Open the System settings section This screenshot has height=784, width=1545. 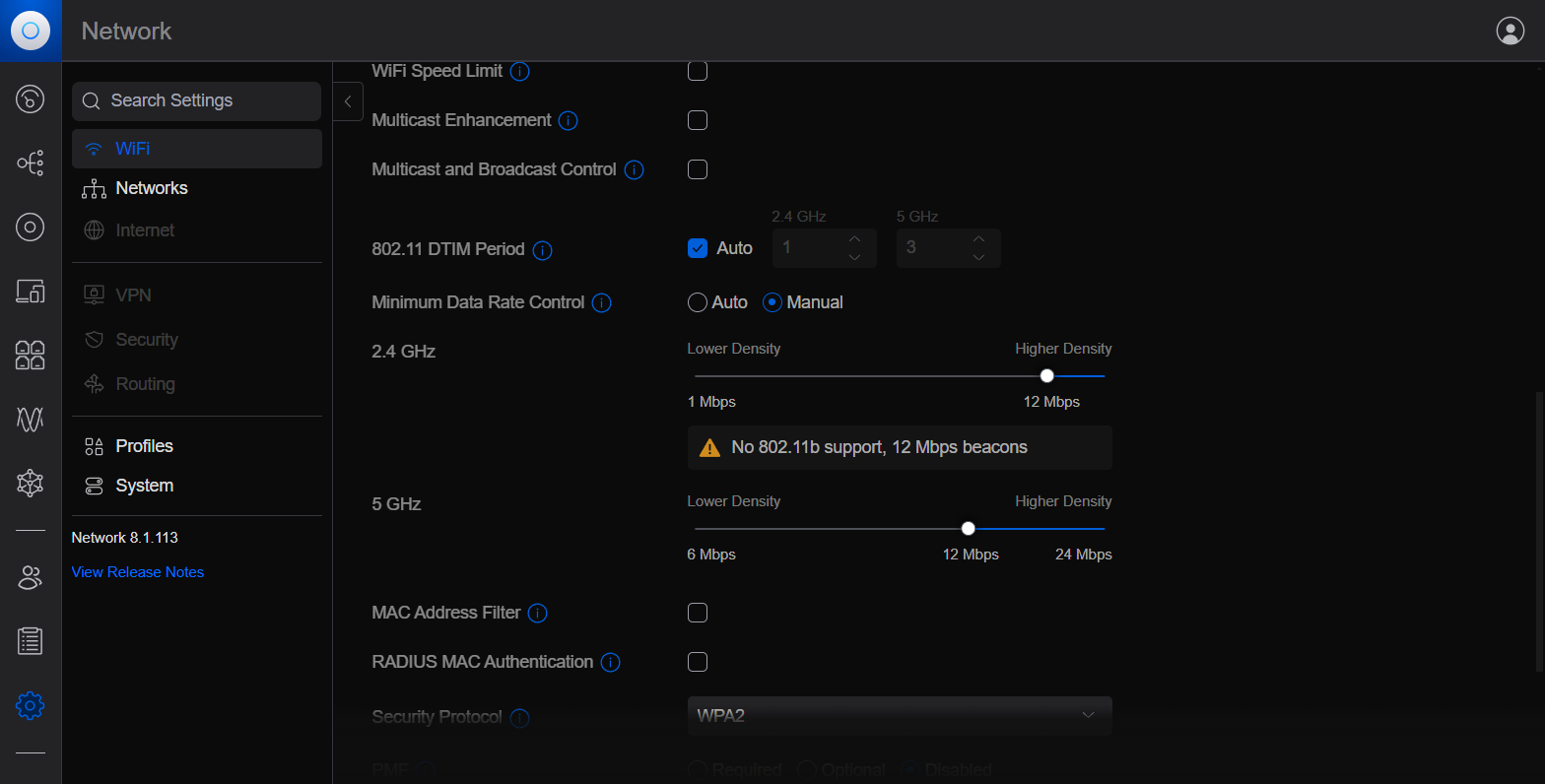coord(197,486)
